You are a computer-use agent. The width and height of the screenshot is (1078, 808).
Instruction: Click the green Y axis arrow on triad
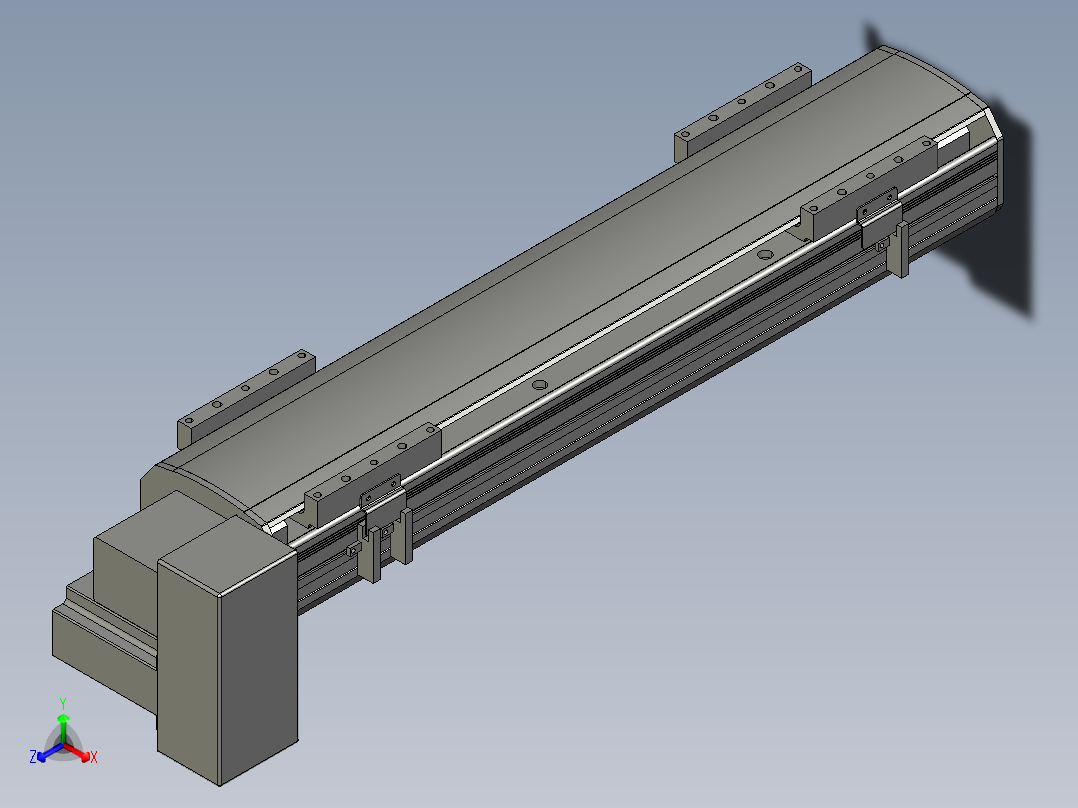click(x=63, y=729)
